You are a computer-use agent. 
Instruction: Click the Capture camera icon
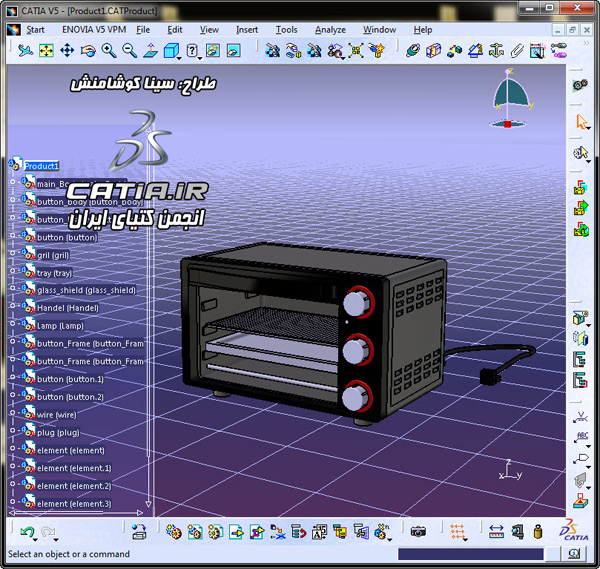point(418,532)
